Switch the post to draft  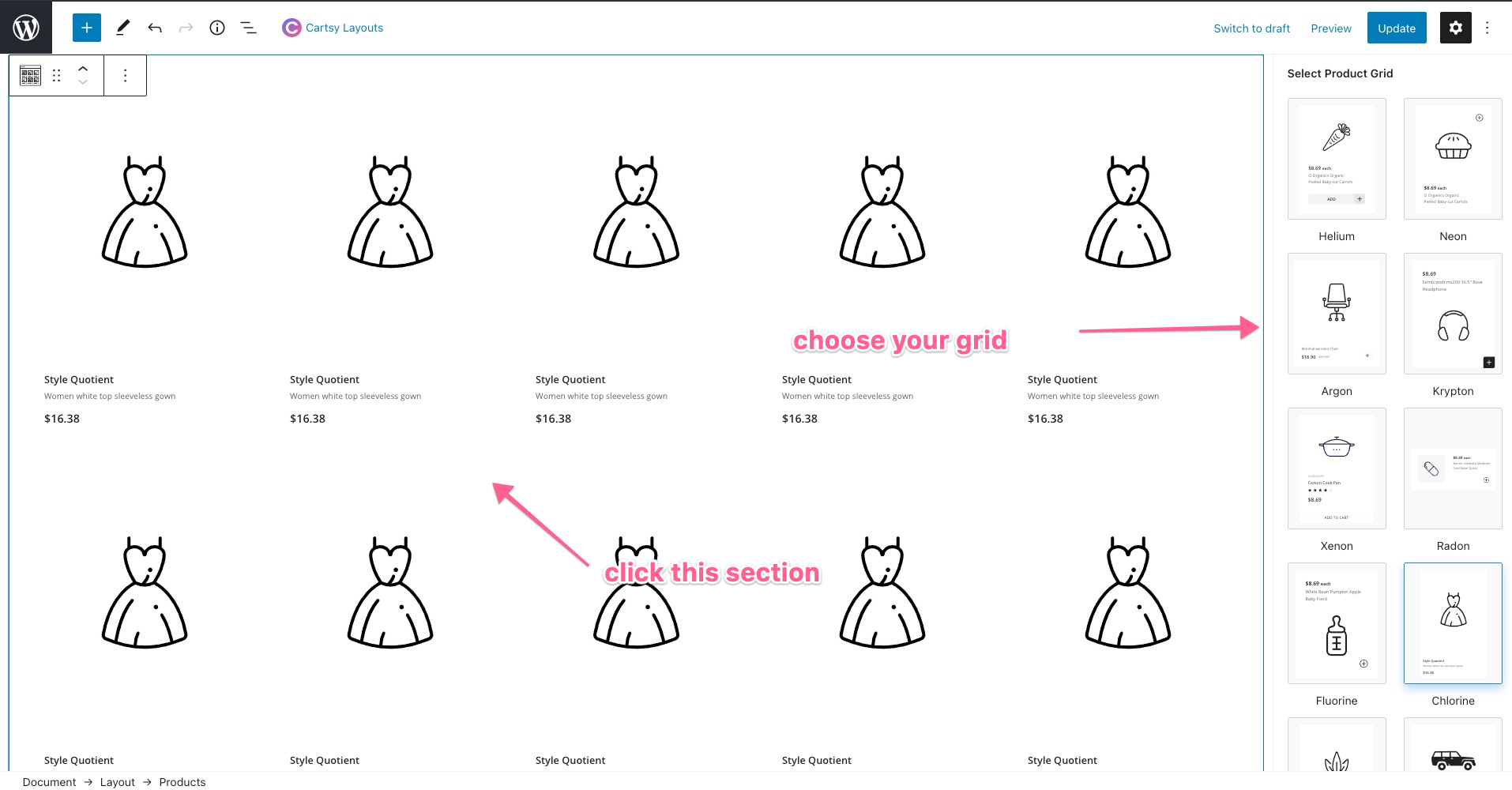click(1251, 28)
